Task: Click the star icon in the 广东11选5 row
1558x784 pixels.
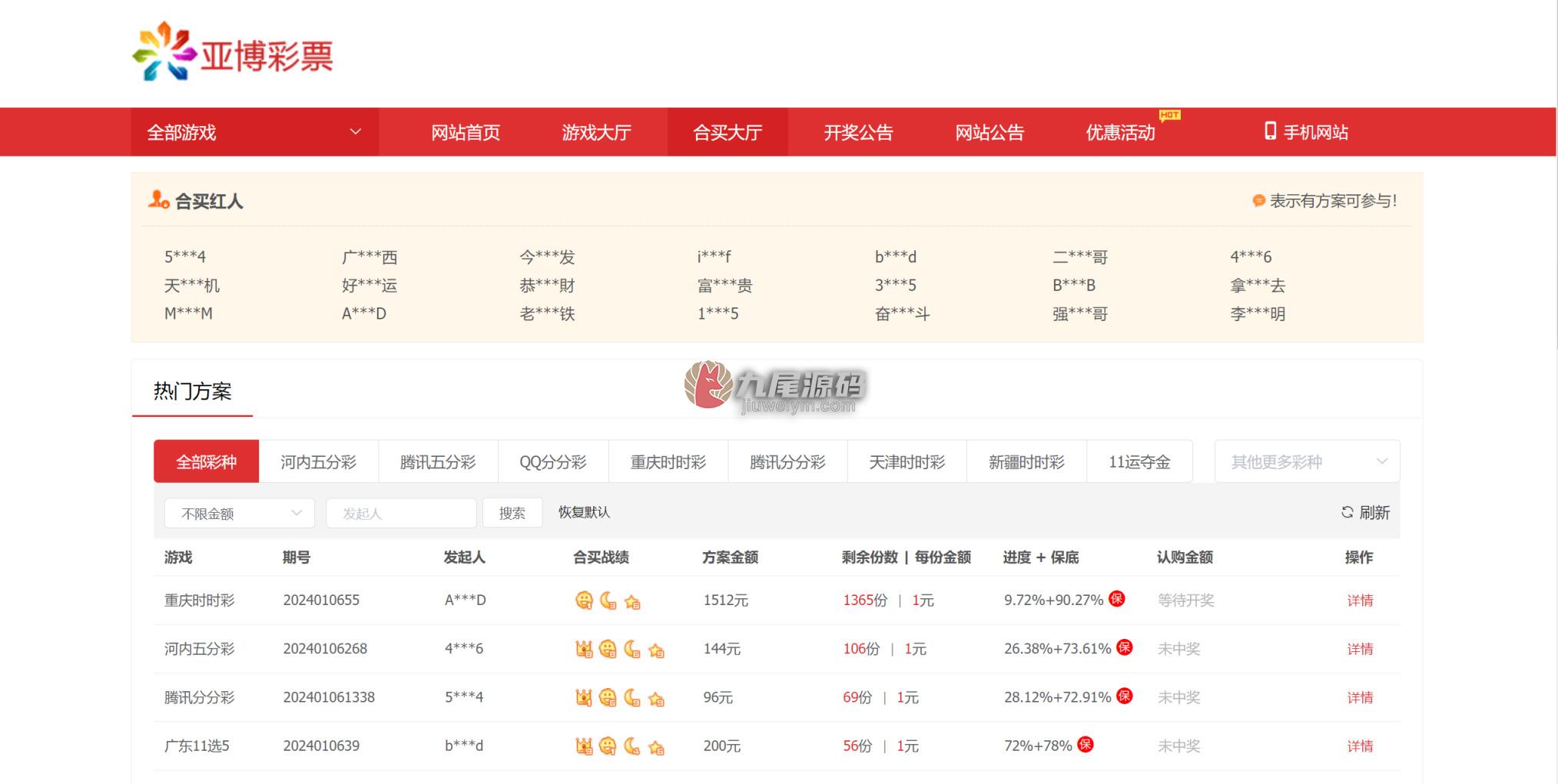Action: (x=656, y=746)
